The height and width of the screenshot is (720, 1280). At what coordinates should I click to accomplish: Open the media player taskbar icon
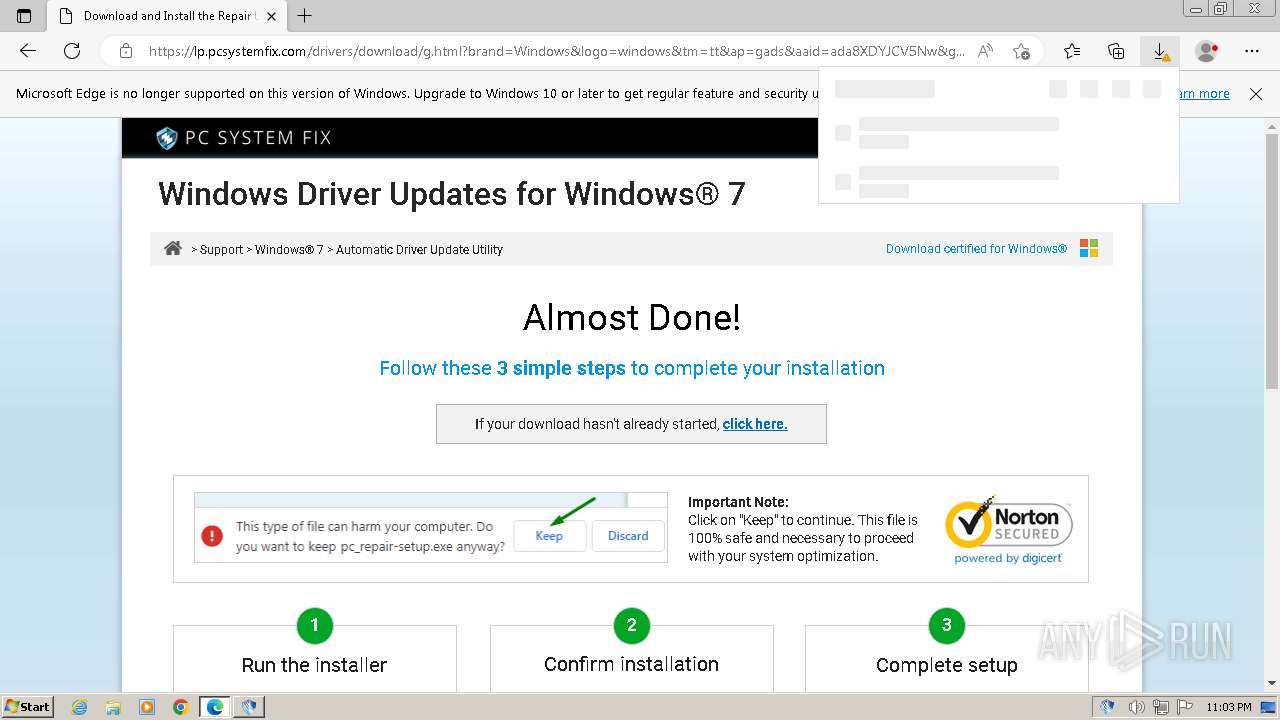point(147,707)
